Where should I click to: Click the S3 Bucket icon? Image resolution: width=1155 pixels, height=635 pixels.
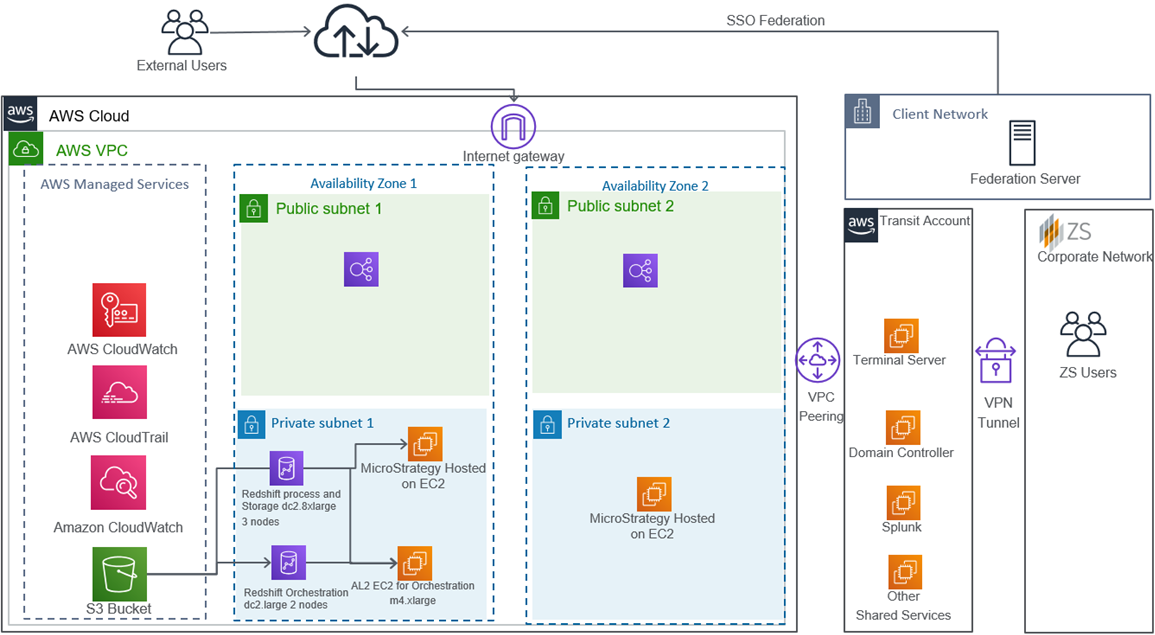119,574
